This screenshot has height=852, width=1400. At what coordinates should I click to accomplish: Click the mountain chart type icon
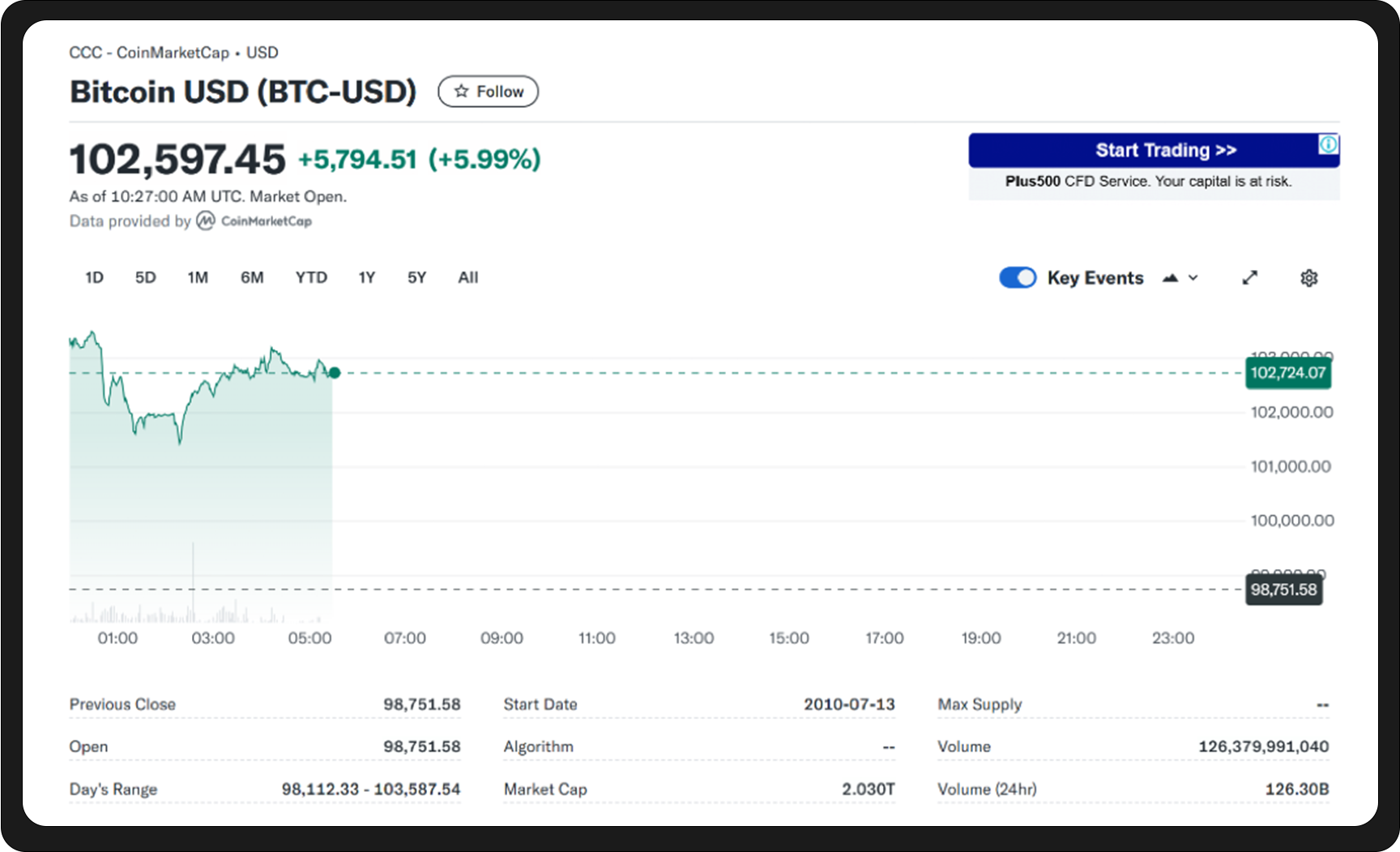pos(1170,278)
